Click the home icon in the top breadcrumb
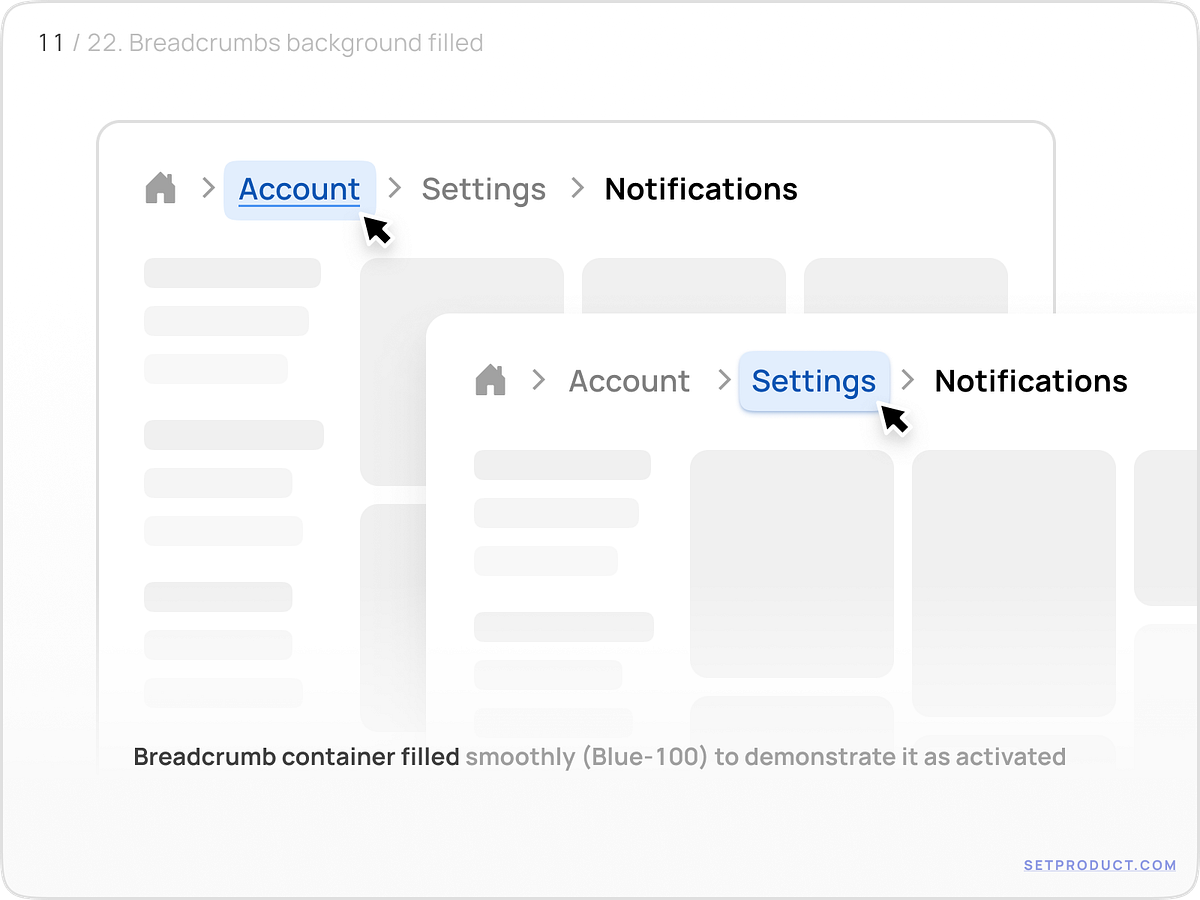 [160, 188]
